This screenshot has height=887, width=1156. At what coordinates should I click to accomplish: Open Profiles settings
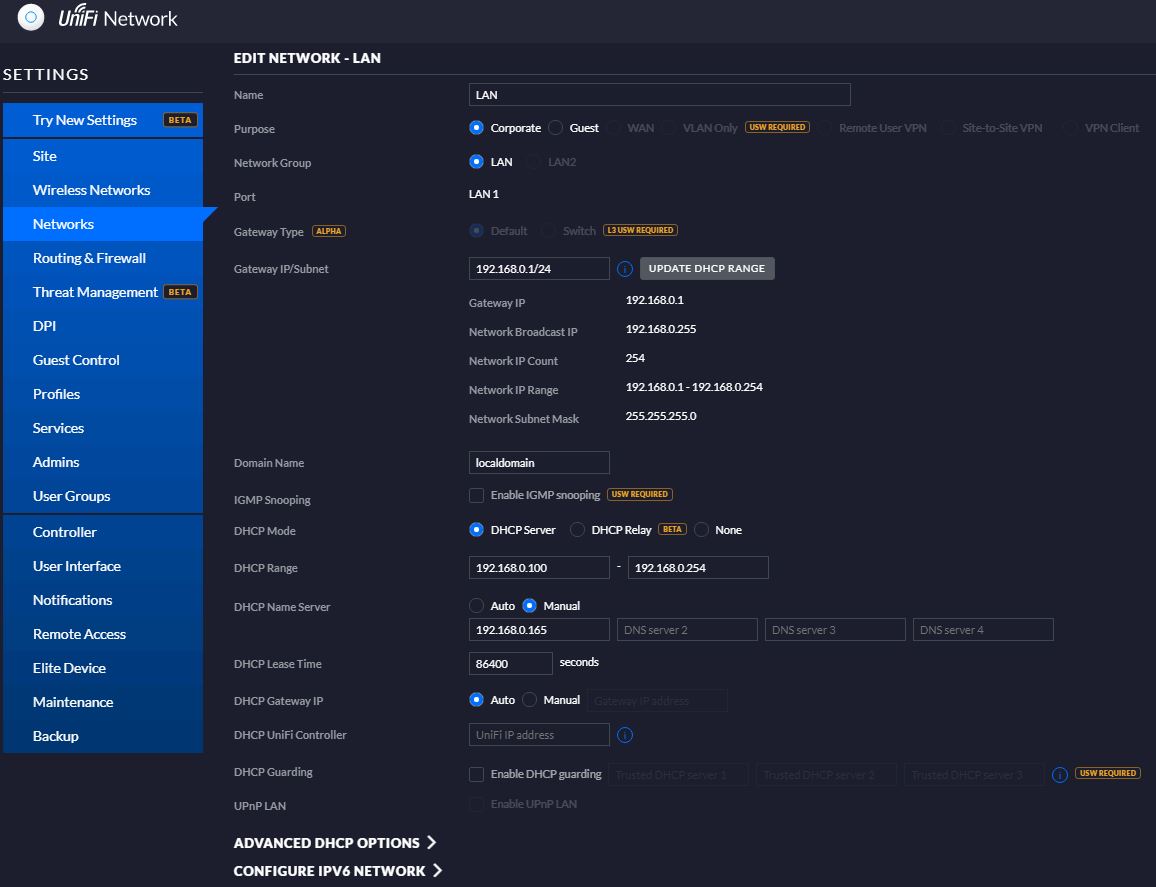pos(103,394)
